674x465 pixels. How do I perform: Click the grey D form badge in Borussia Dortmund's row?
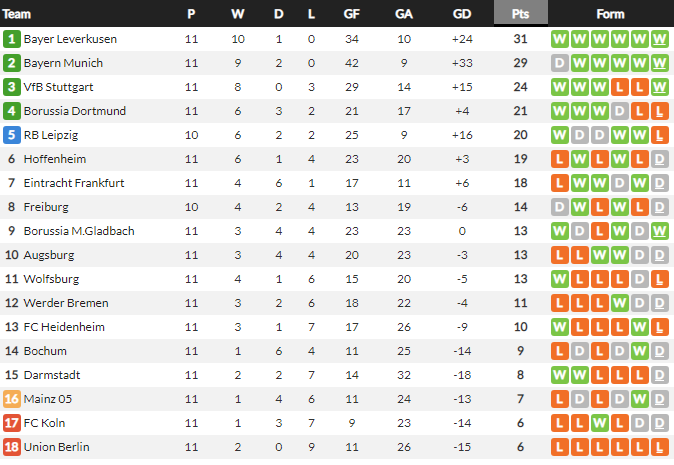point(620,111)
